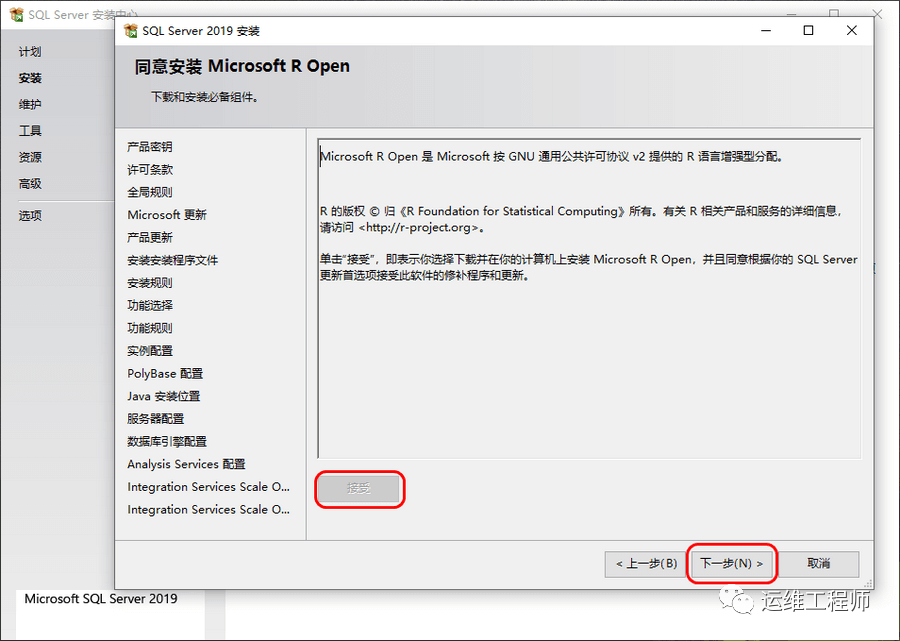Select the Analysis Services 配置 setup step

[x=187, y=464]
